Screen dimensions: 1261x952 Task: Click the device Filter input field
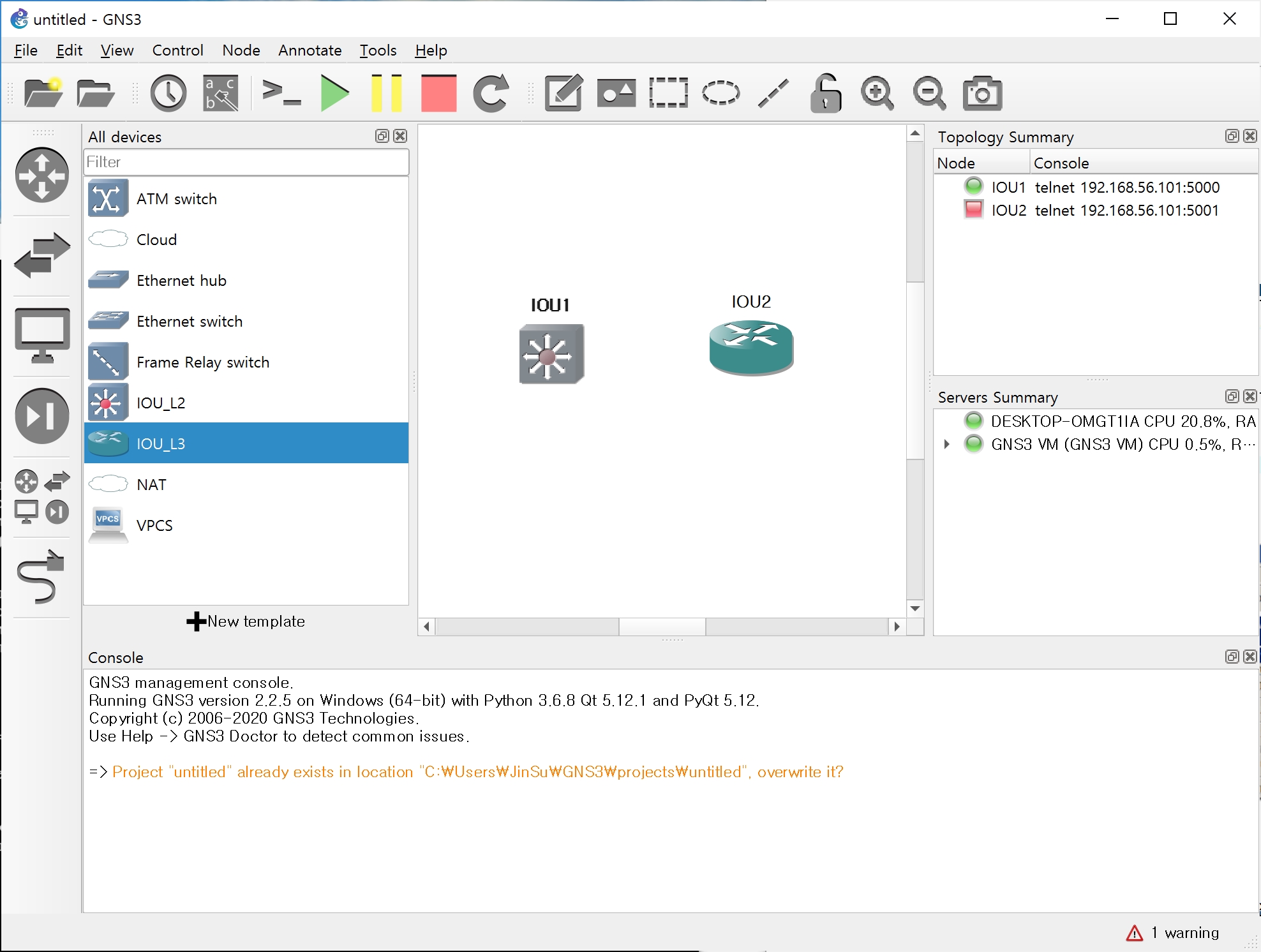click(x=246, y=162)
